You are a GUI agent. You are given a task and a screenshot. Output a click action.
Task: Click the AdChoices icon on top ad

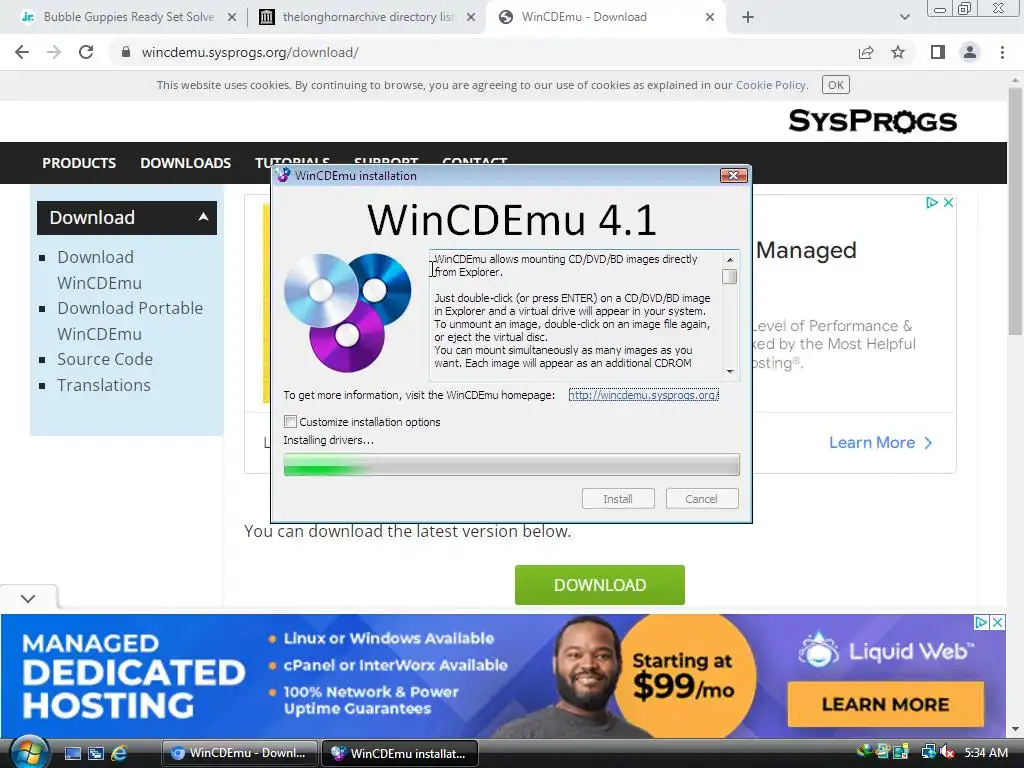click(x=932, y=202)
